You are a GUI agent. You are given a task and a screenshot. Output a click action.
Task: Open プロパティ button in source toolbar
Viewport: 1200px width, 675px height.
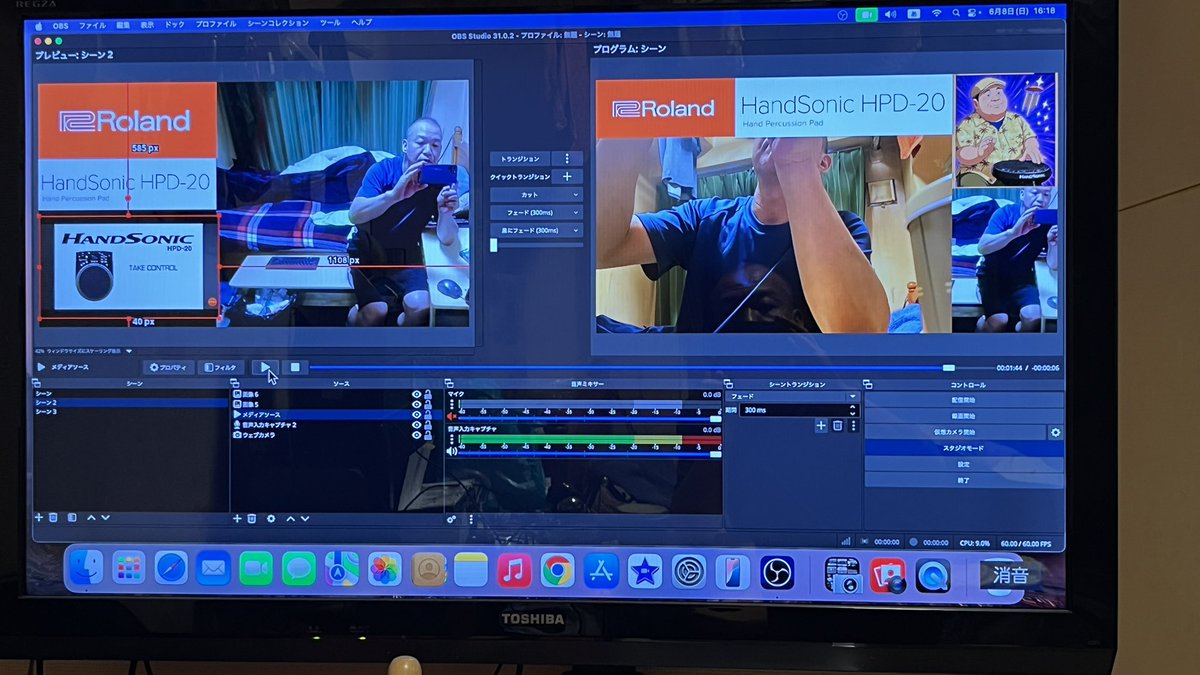pos(169,367)
